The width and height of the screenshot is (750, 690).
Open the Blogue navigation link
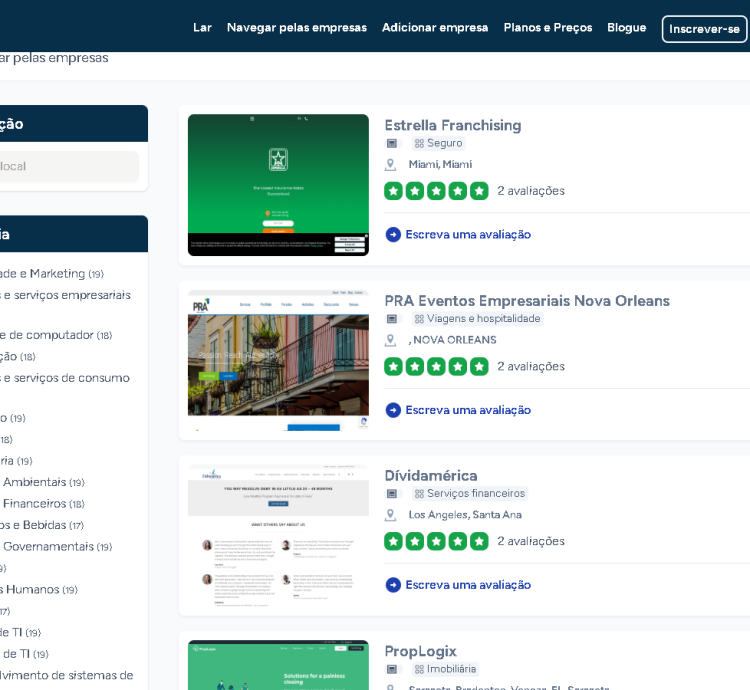click(x=626, y=28)
